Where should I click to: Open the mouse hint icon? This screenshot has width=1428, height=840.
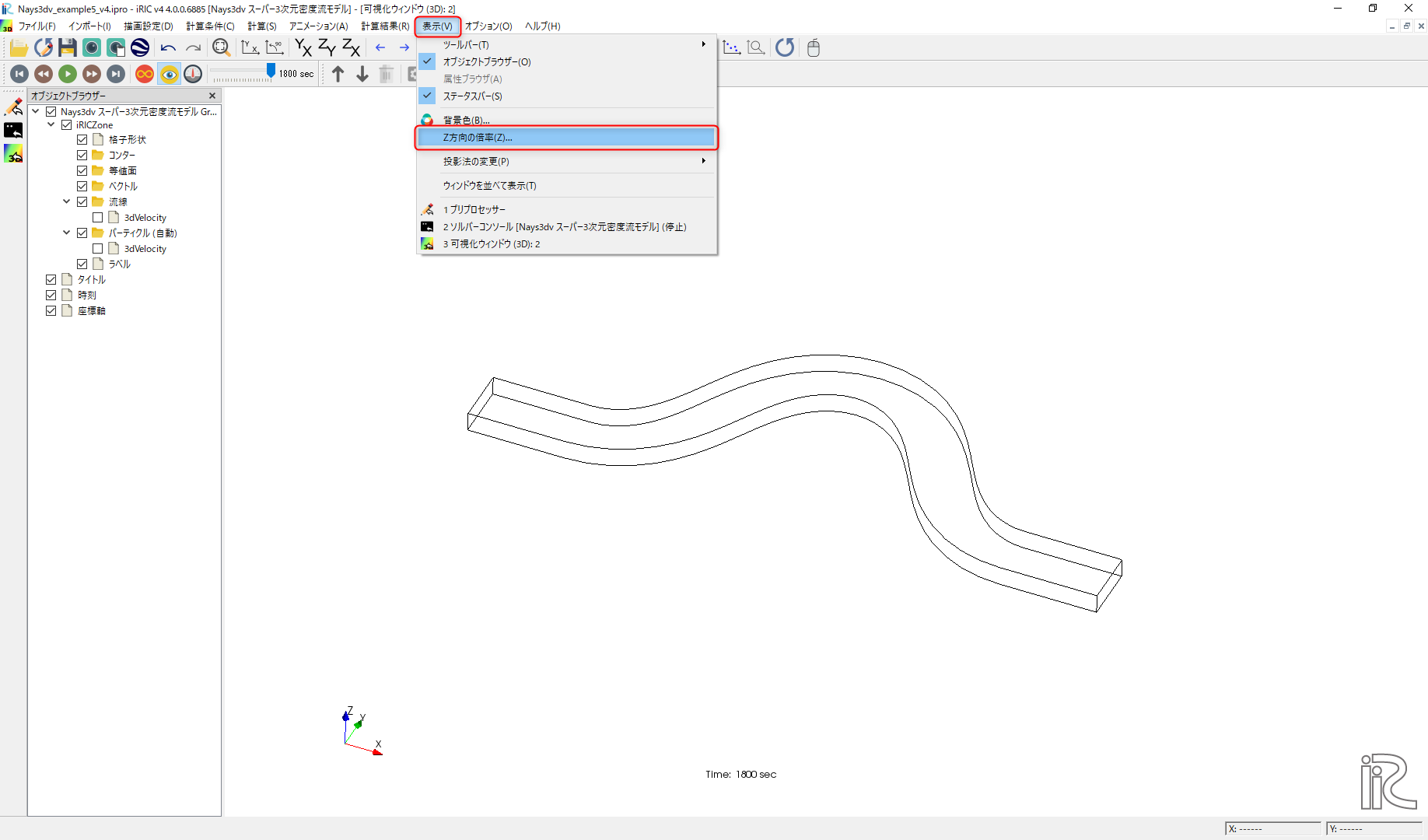814,48
